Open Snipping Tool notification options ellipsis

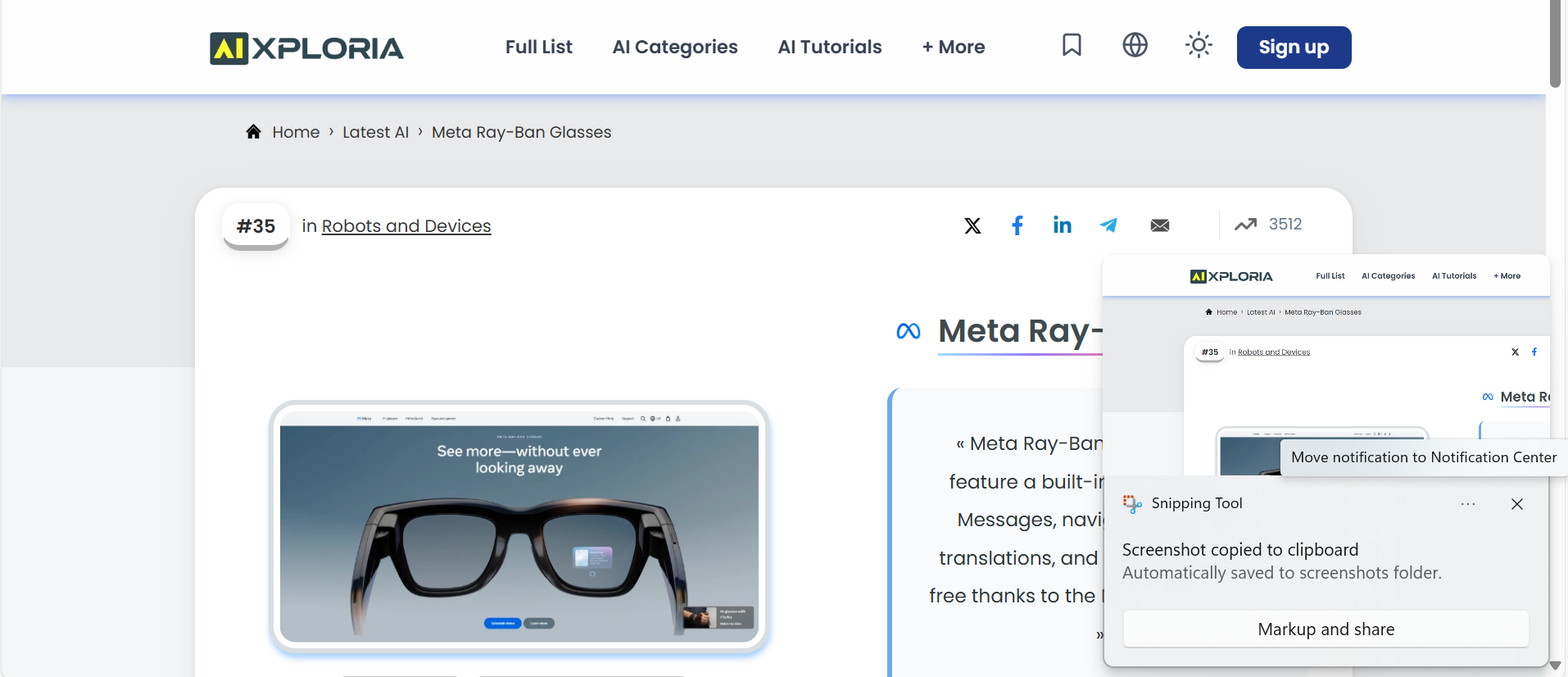pos(1467,504)
